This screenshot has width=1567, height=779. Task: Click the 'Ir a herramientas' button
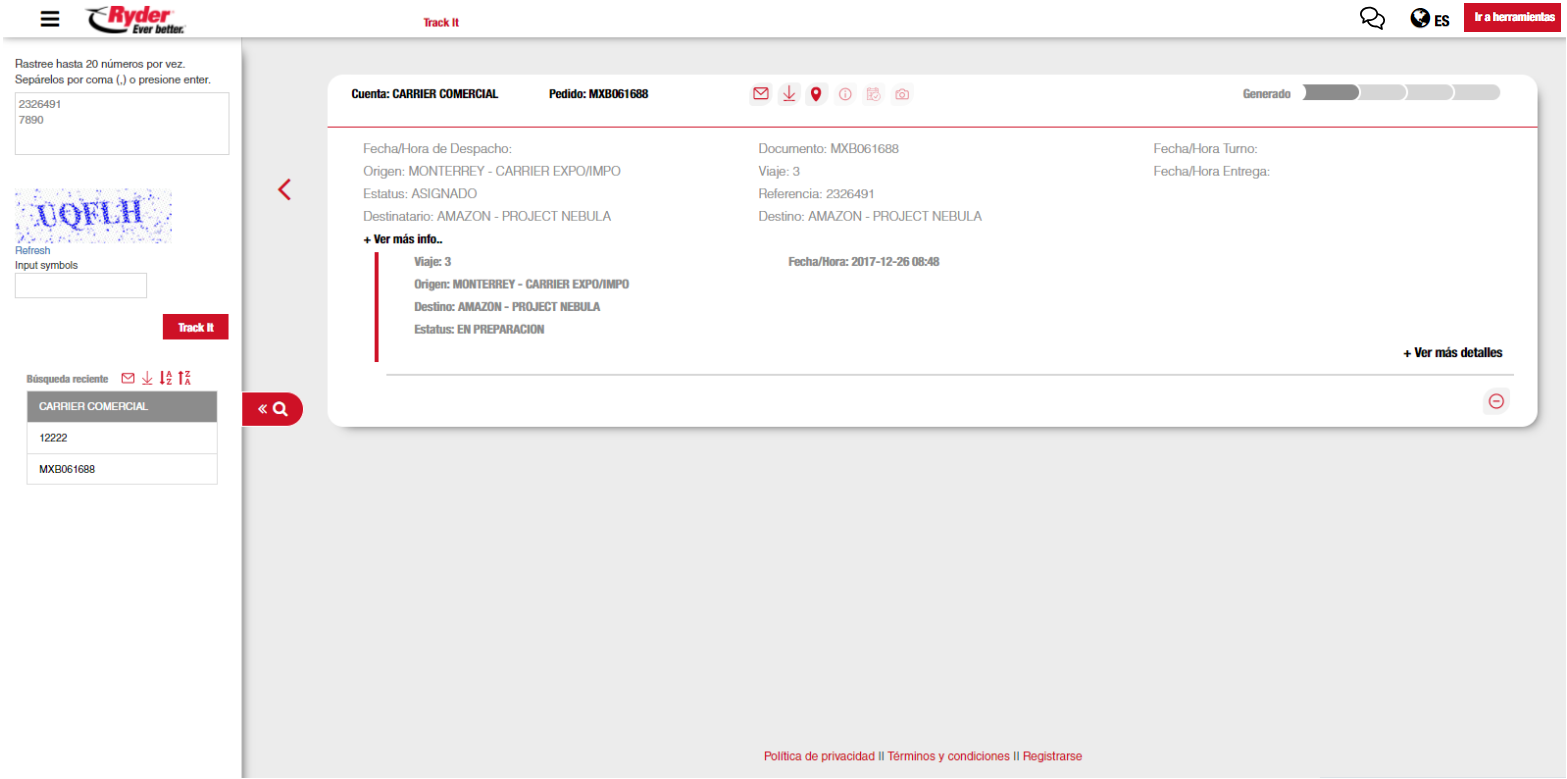[x=1514, y=19]
